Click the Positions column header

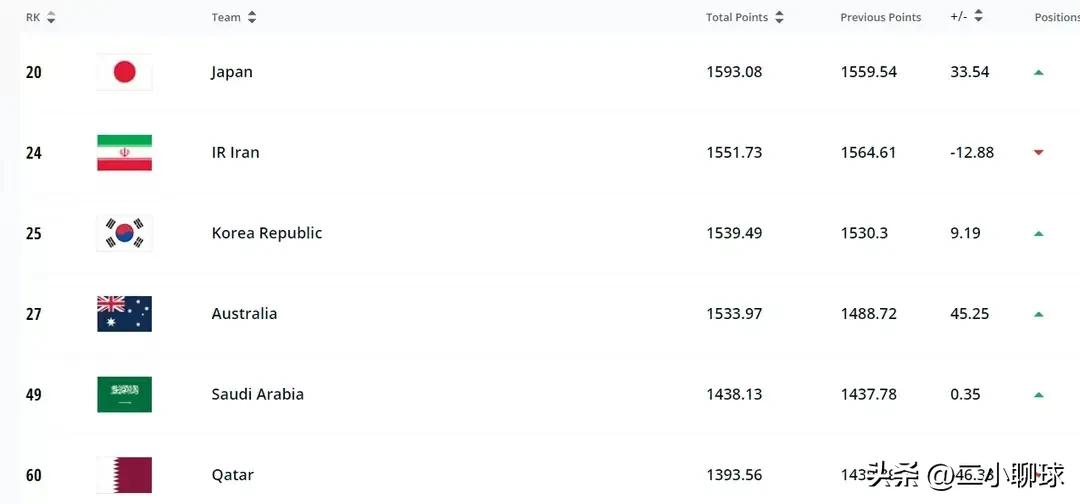[1056, 17]
